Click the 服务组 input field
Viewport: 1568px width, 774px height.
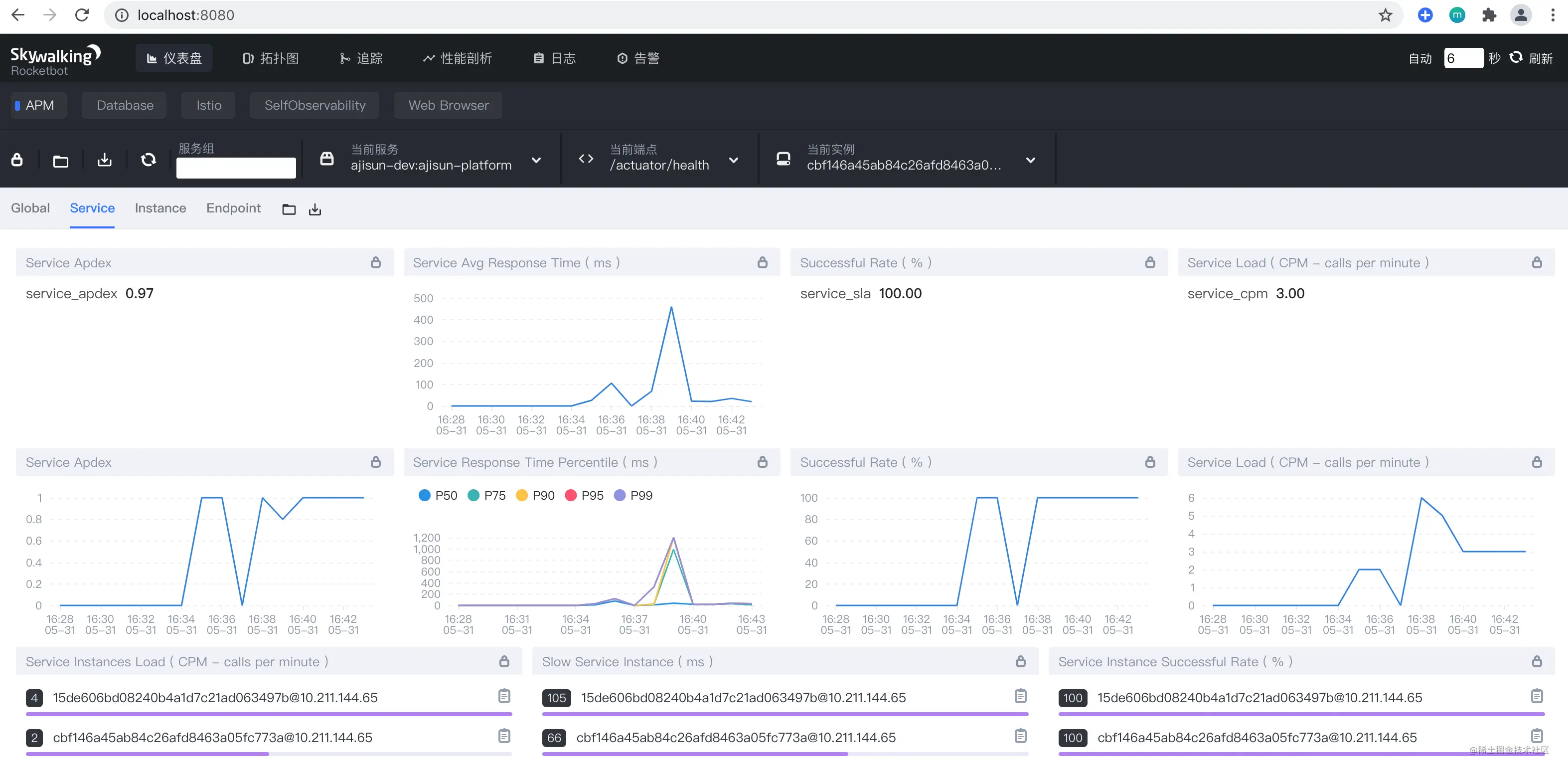pos(236,168)
